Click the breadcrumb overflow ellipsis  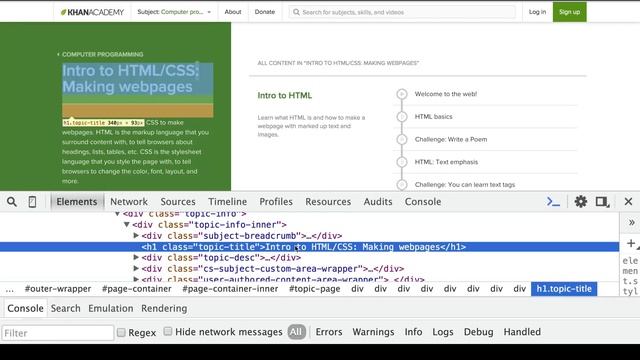10,289
